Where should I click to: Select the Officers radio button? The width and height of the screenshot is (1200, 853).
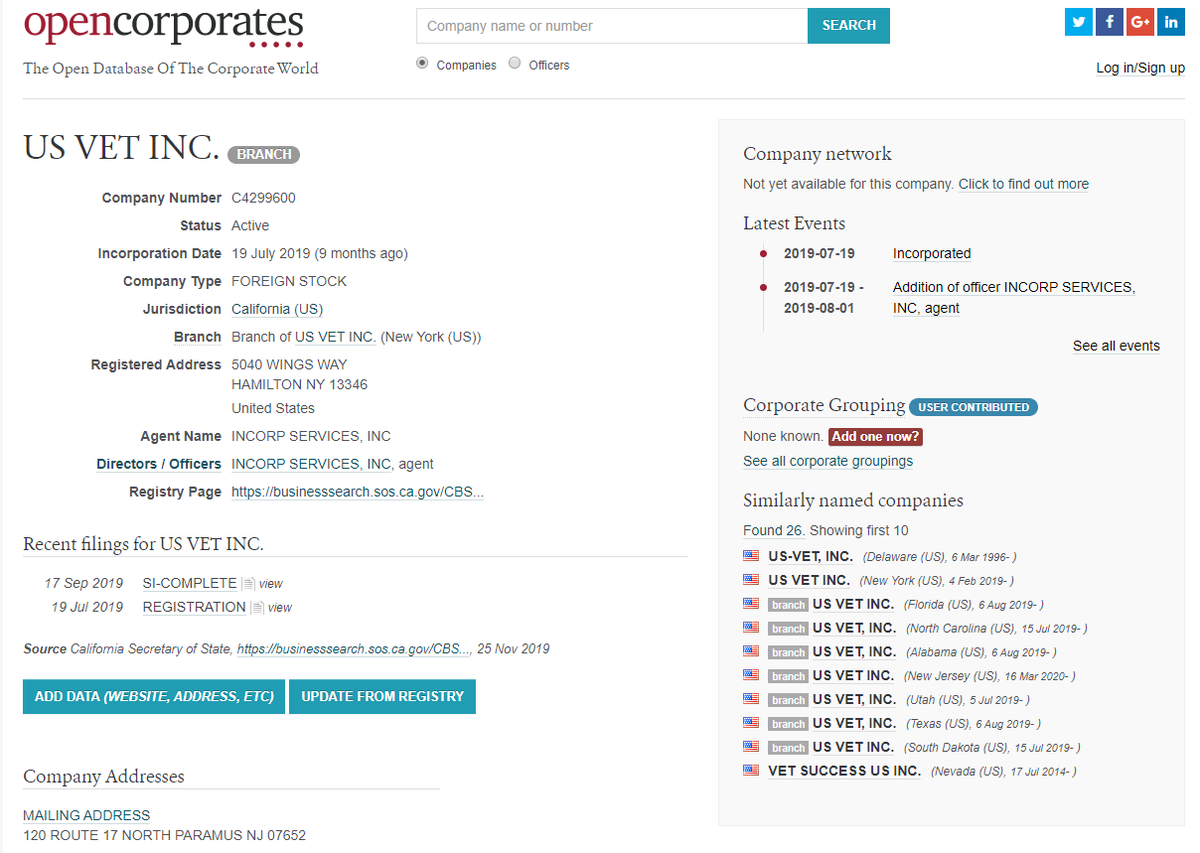[515, 63]
